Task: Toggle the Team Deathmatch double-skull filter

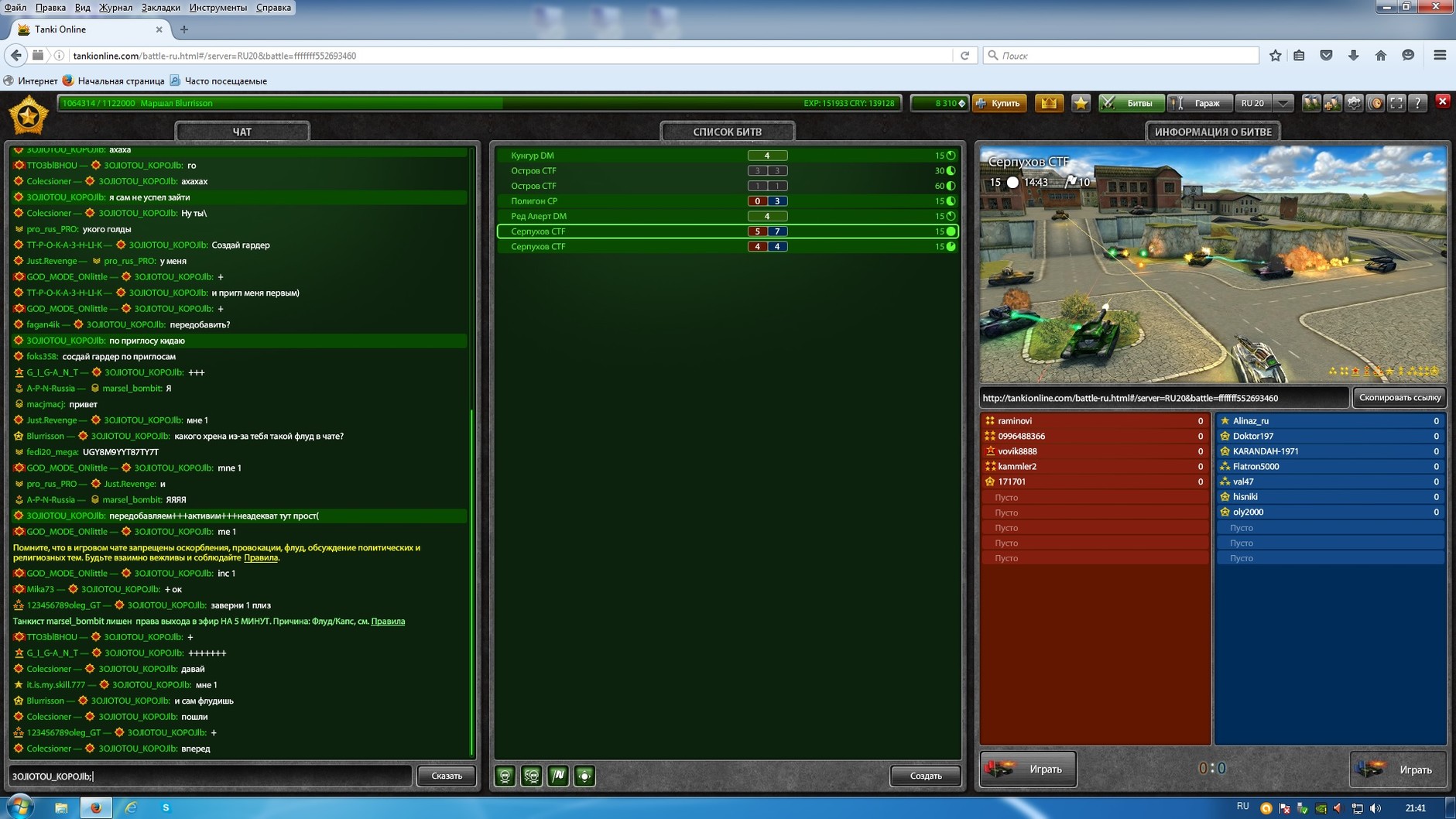Action: tap(532, 776)
